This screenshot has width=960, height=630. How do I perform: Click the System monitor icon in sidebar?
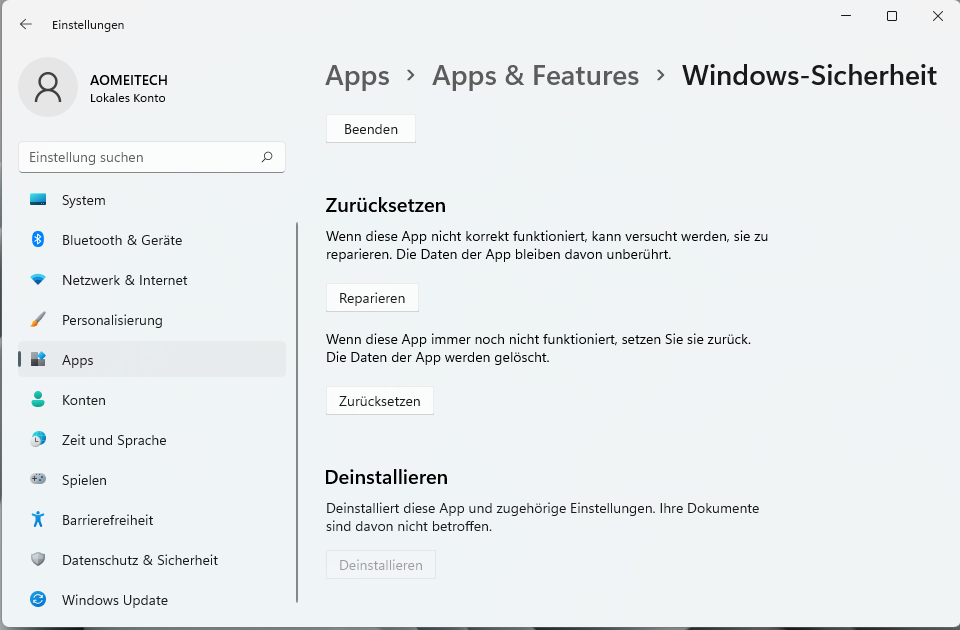coord(38,200)
